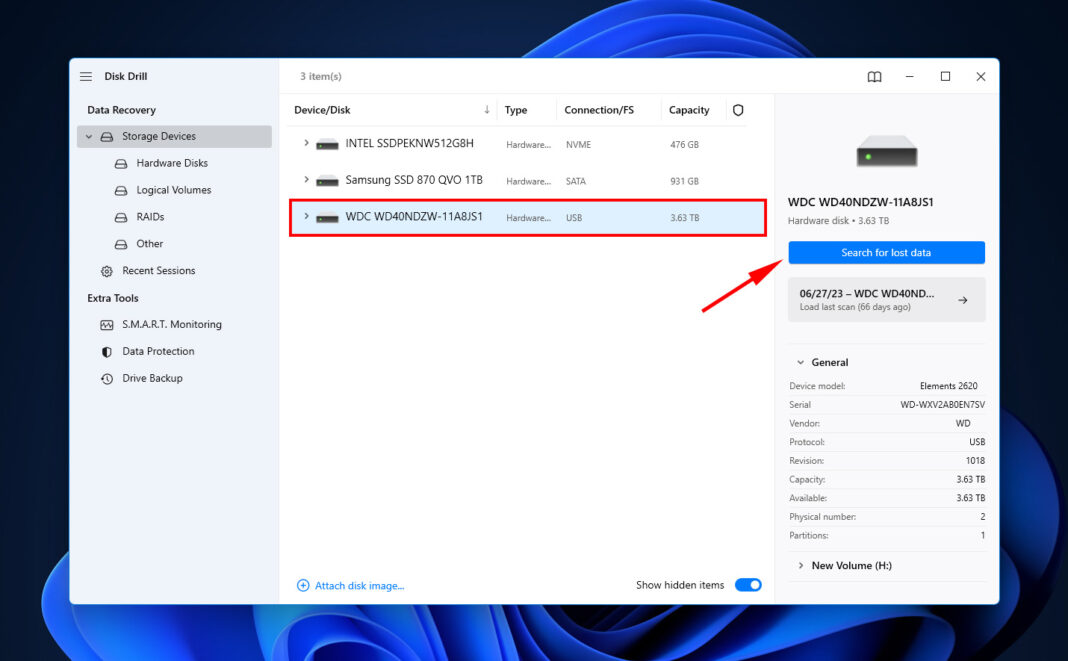Open Drive Backup tool
1068x661 pixels.
[x=151, y=378]
